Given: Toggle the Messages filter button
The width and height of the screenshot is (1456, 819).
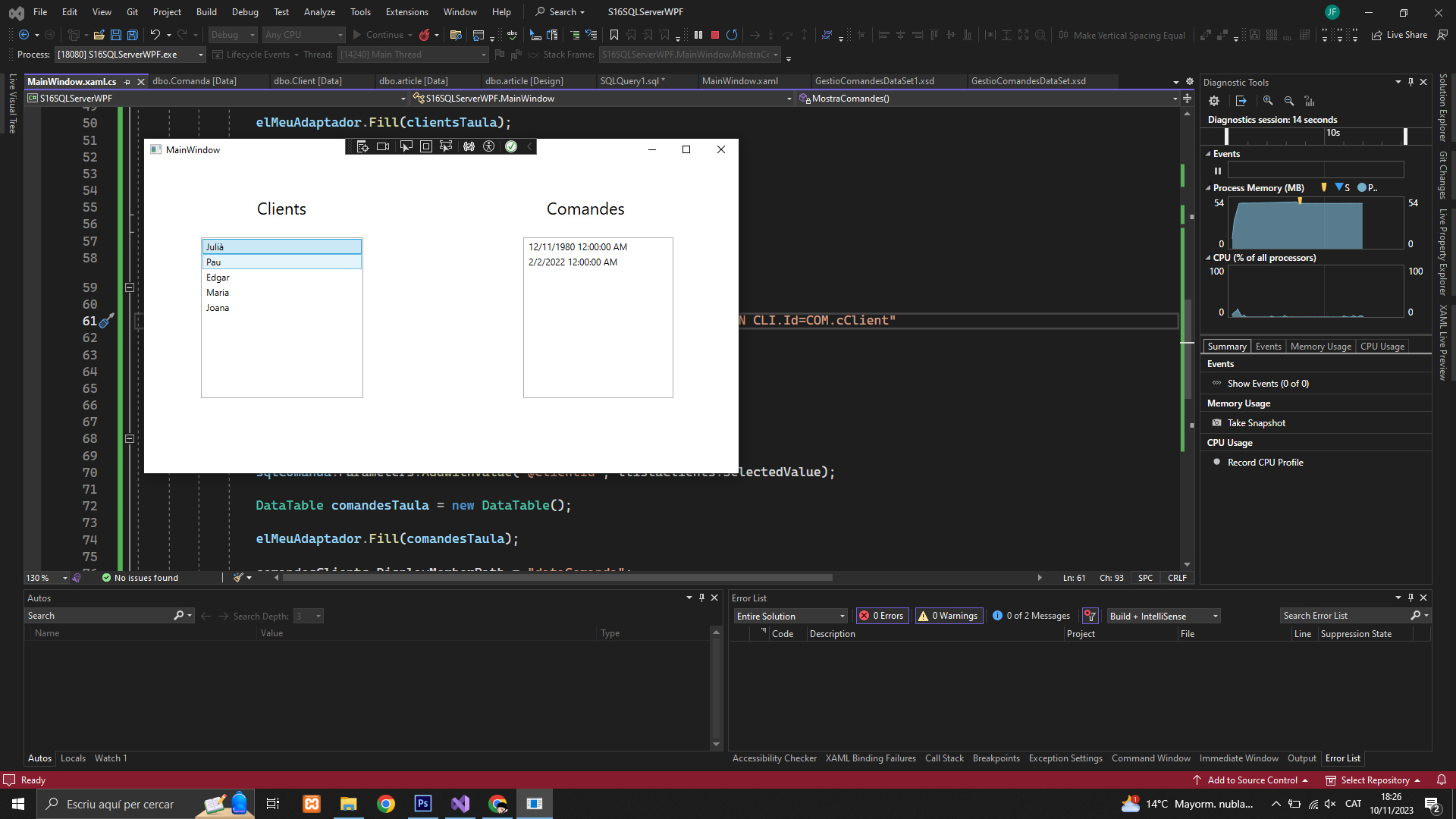Looking at the screenshot, I should pos(1031,616).
